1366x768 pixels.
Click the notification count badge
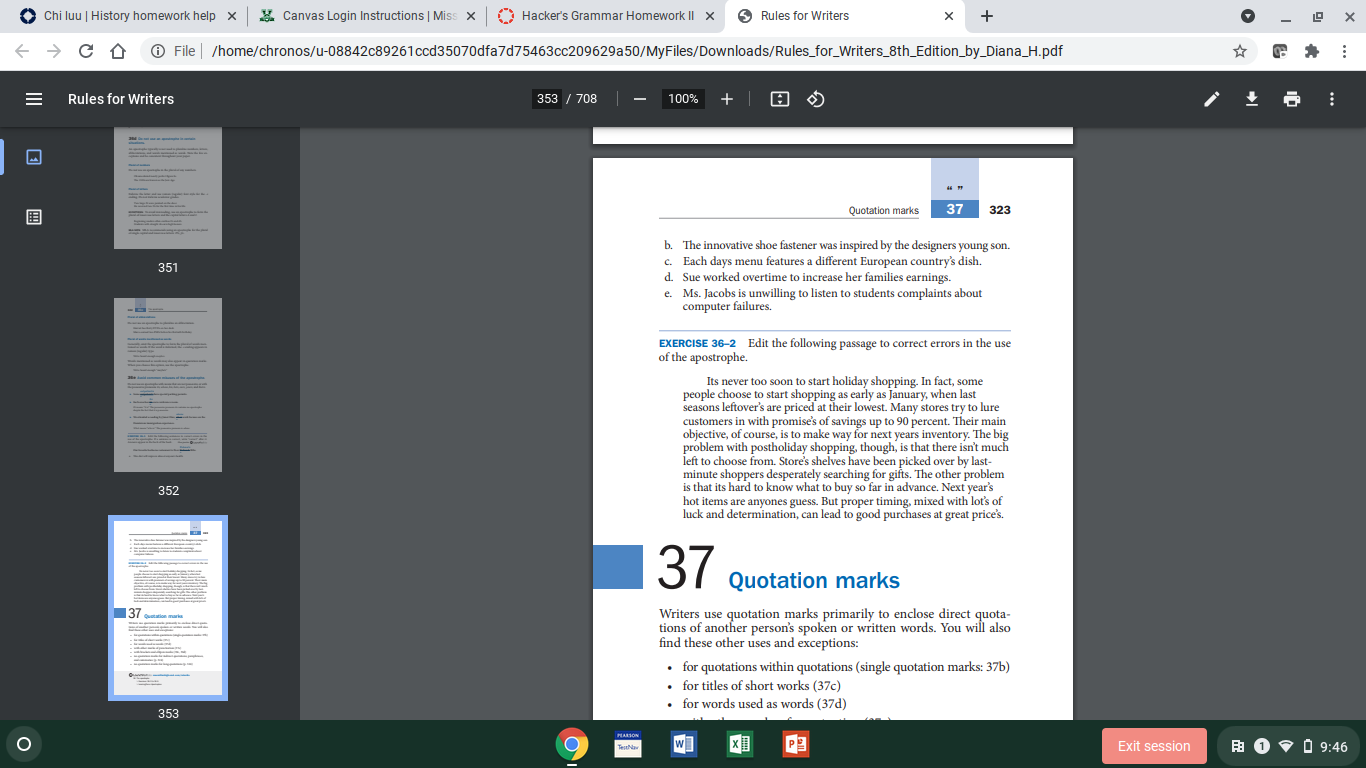coord(1262,746)
